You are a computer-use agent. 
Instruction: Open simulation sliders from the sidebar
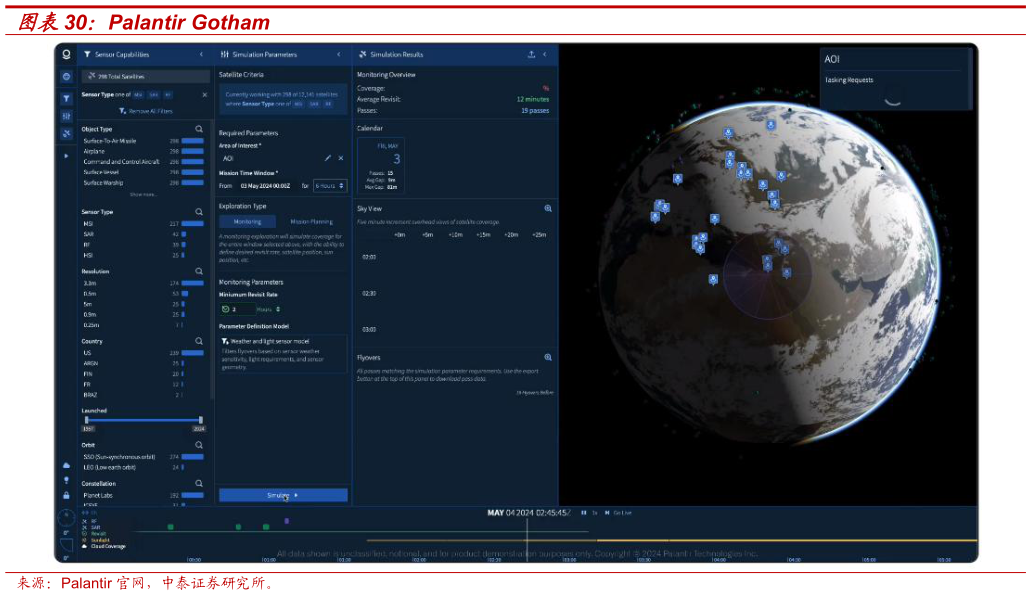[66, 116]
